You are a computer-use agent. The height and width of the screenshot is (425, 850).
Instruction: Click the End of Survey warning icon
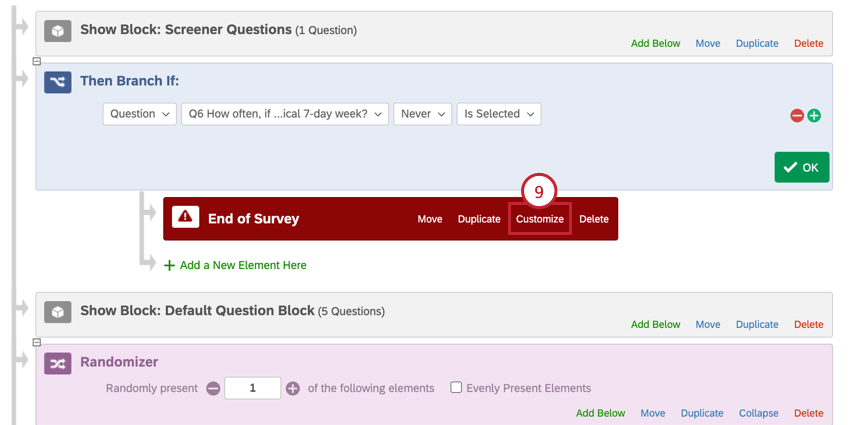coord(185,218)
